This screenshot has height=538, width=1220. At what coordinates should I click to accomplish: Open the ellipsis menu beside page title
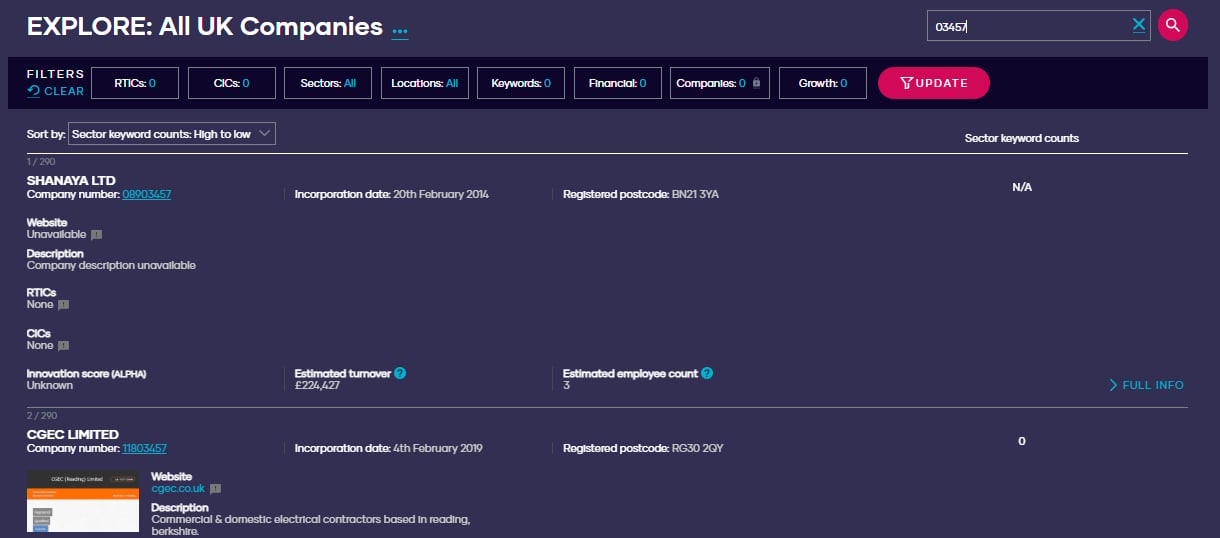(x=400, y=31)
